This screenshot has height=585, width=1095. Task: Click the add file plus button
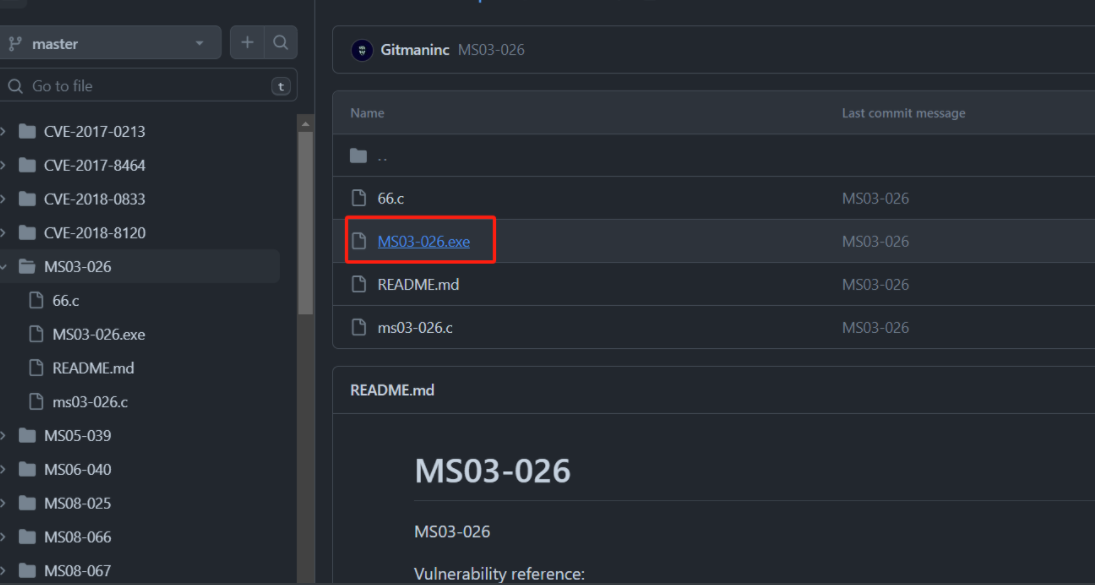click(247, 43)
